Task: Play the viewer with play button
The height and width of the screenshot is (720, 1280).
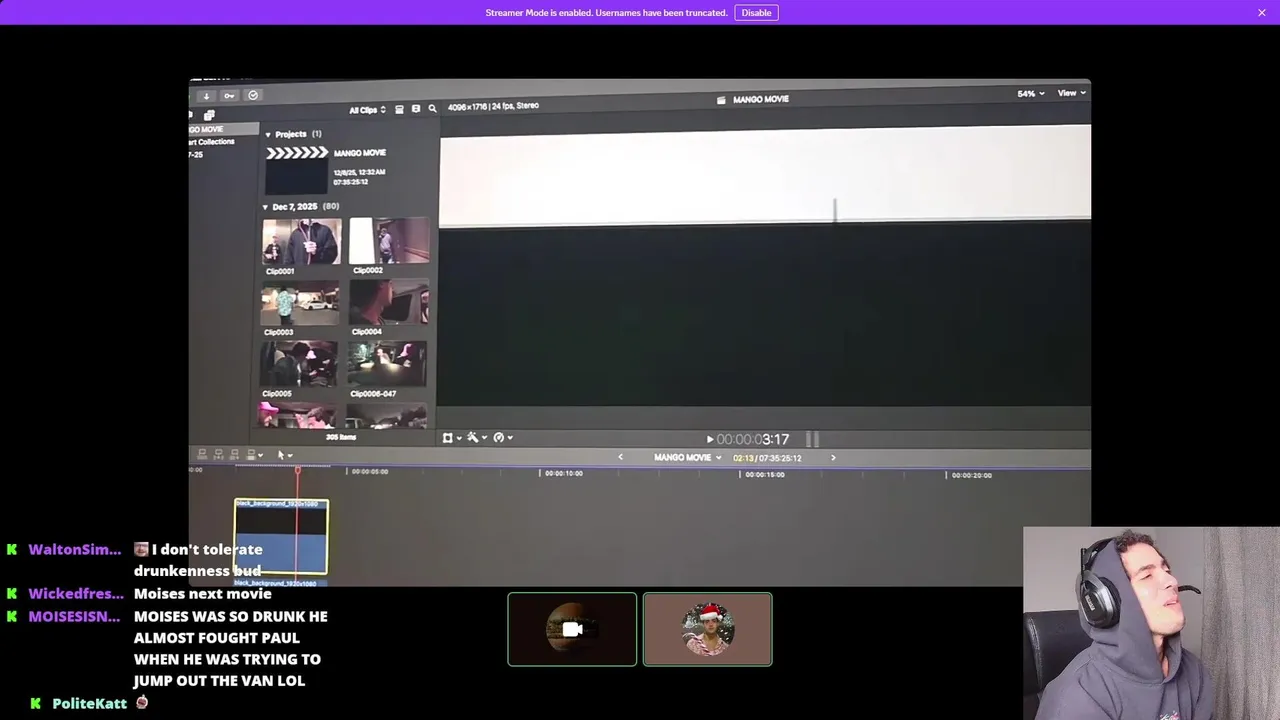Action: (710, 439)
